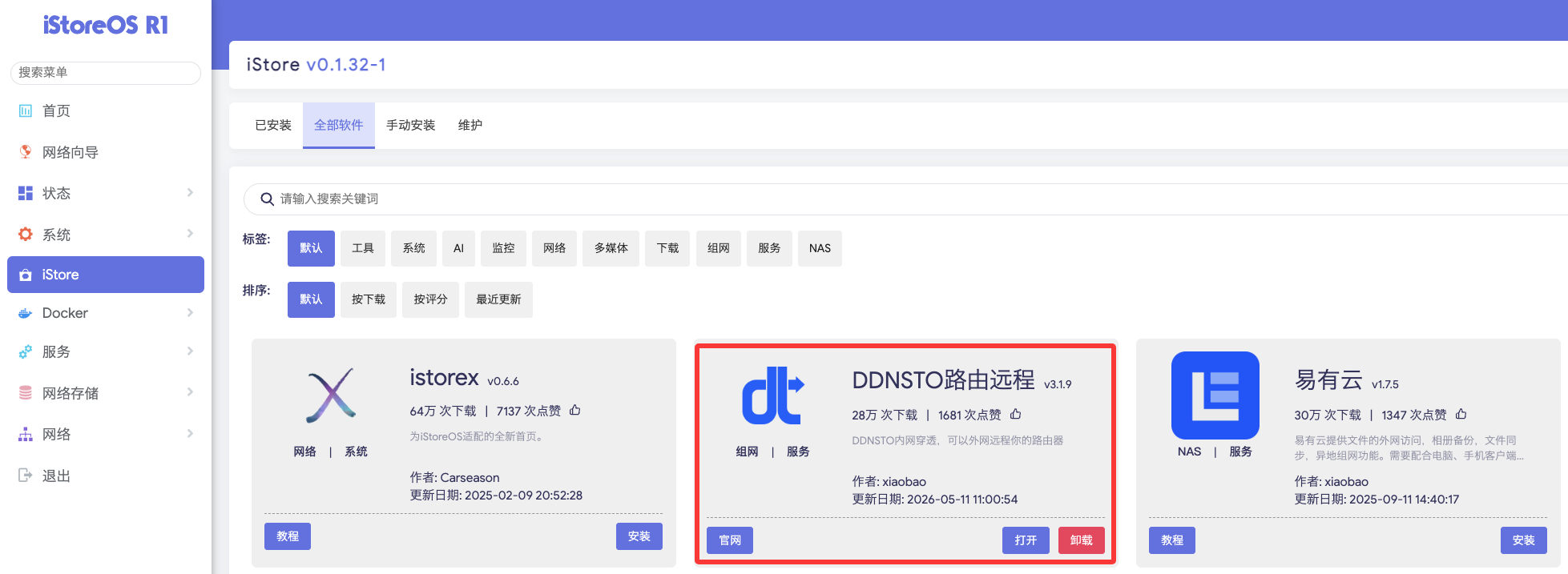Expand the 系统 menu chevron
1568x574 pixels.
(x=190, y=233)
